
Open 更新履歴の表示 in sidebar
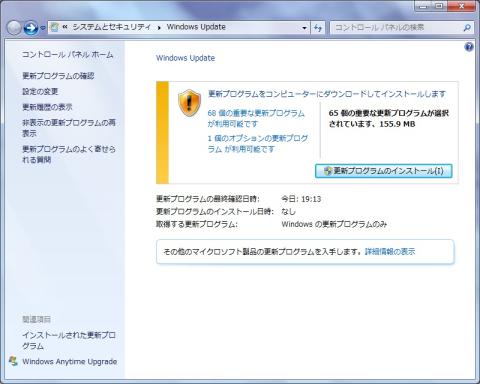(47, 107)
